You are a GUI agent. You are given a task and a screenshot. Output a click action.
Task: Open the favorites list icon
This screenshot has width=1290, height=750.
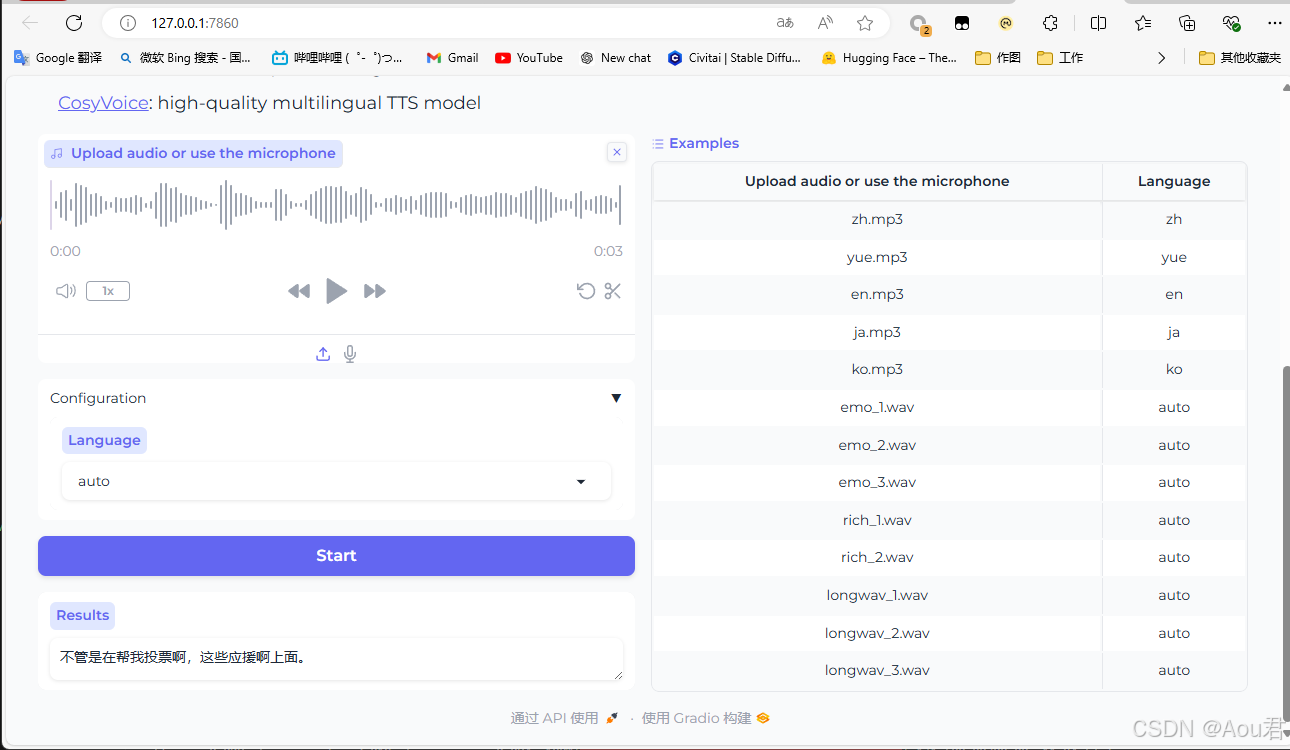click(1143, 22)
